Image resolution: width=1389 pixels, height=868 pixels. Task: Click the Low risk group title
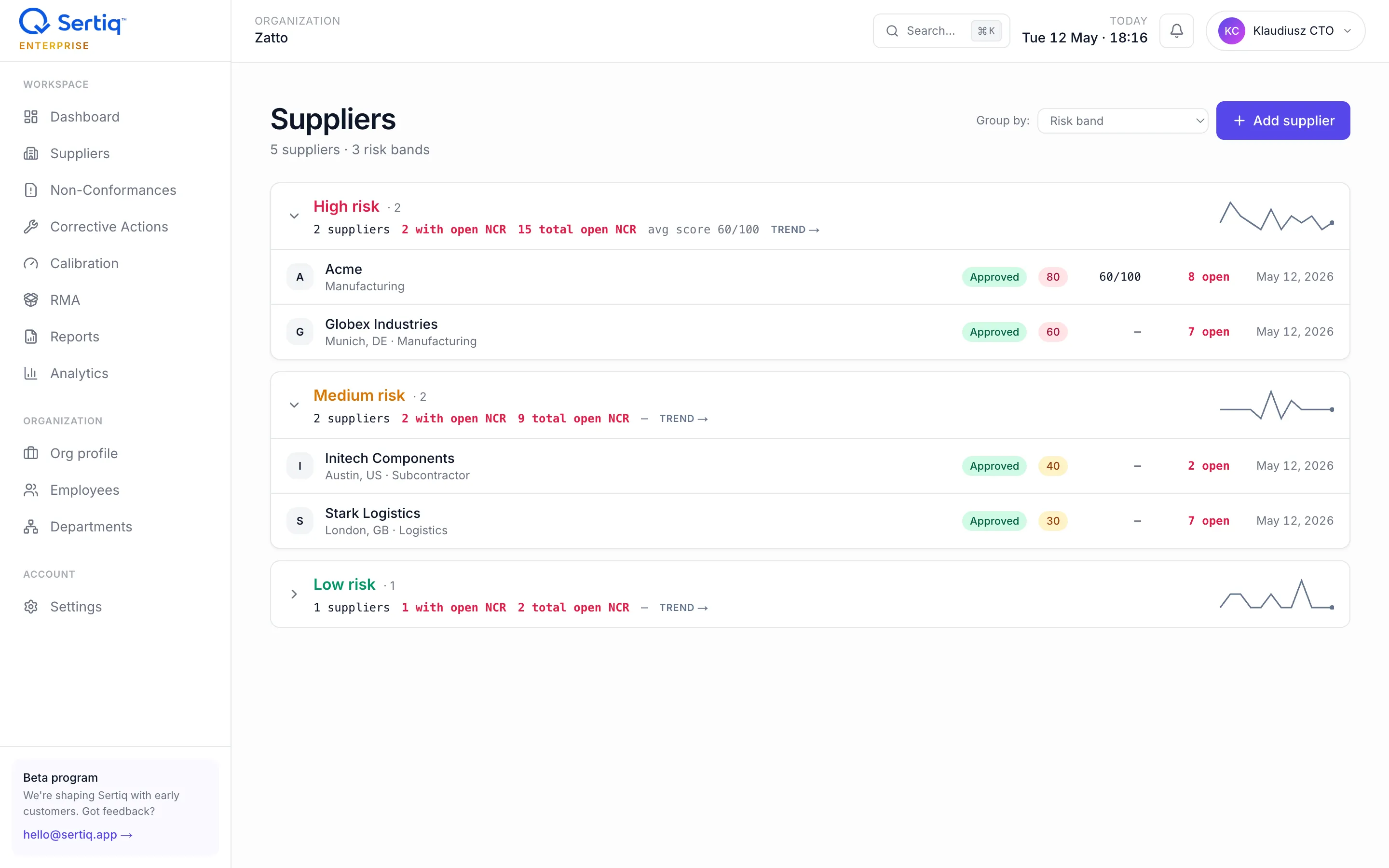(x=344, y=584)
